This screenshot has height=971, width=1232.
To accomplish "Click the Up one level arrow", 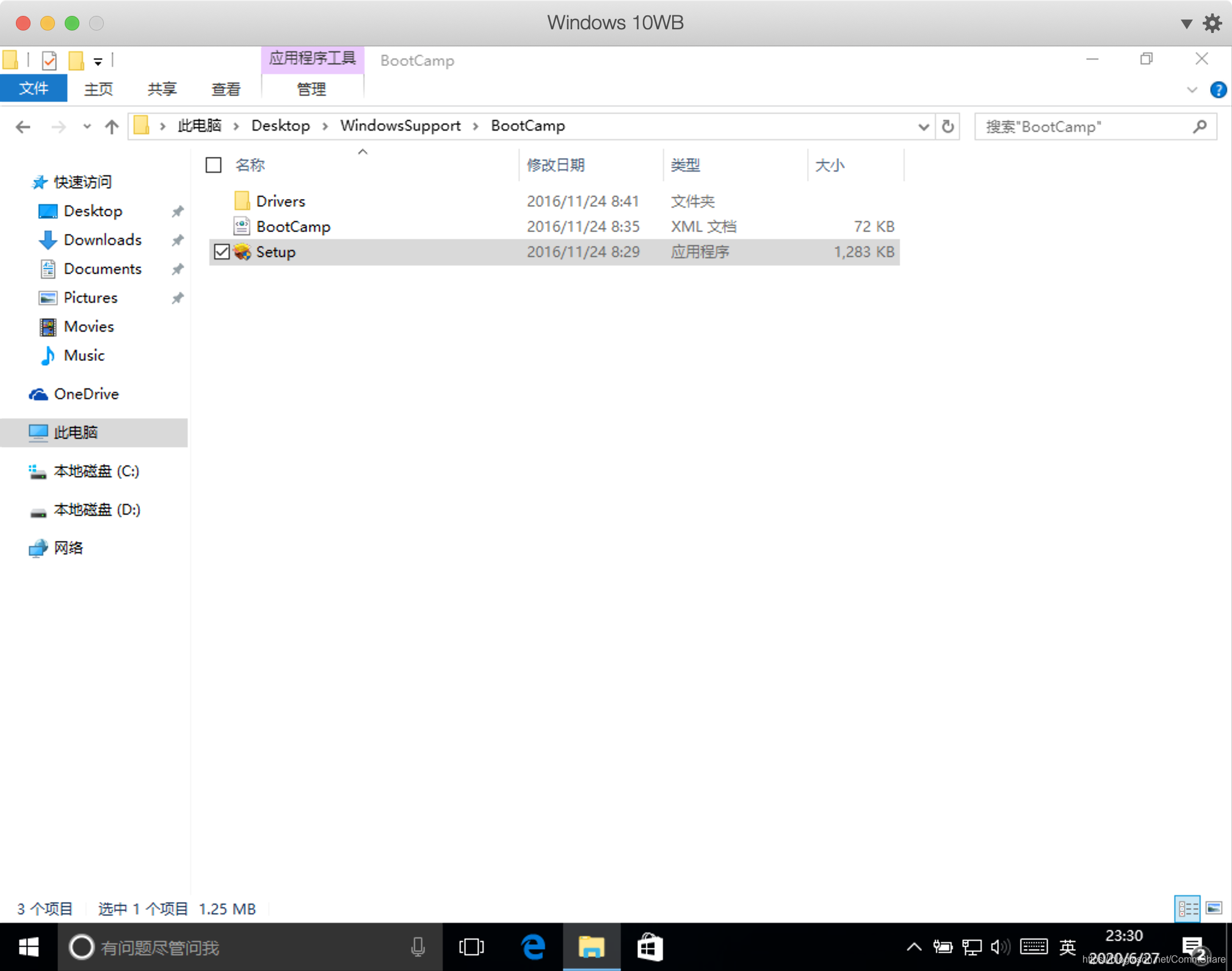I will click(x=111, y=127).
